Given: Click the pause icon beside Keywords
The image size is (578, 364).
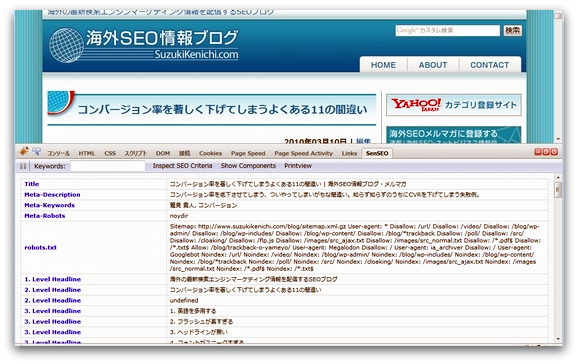Looking at the screenshot, I should click(23, 166).
